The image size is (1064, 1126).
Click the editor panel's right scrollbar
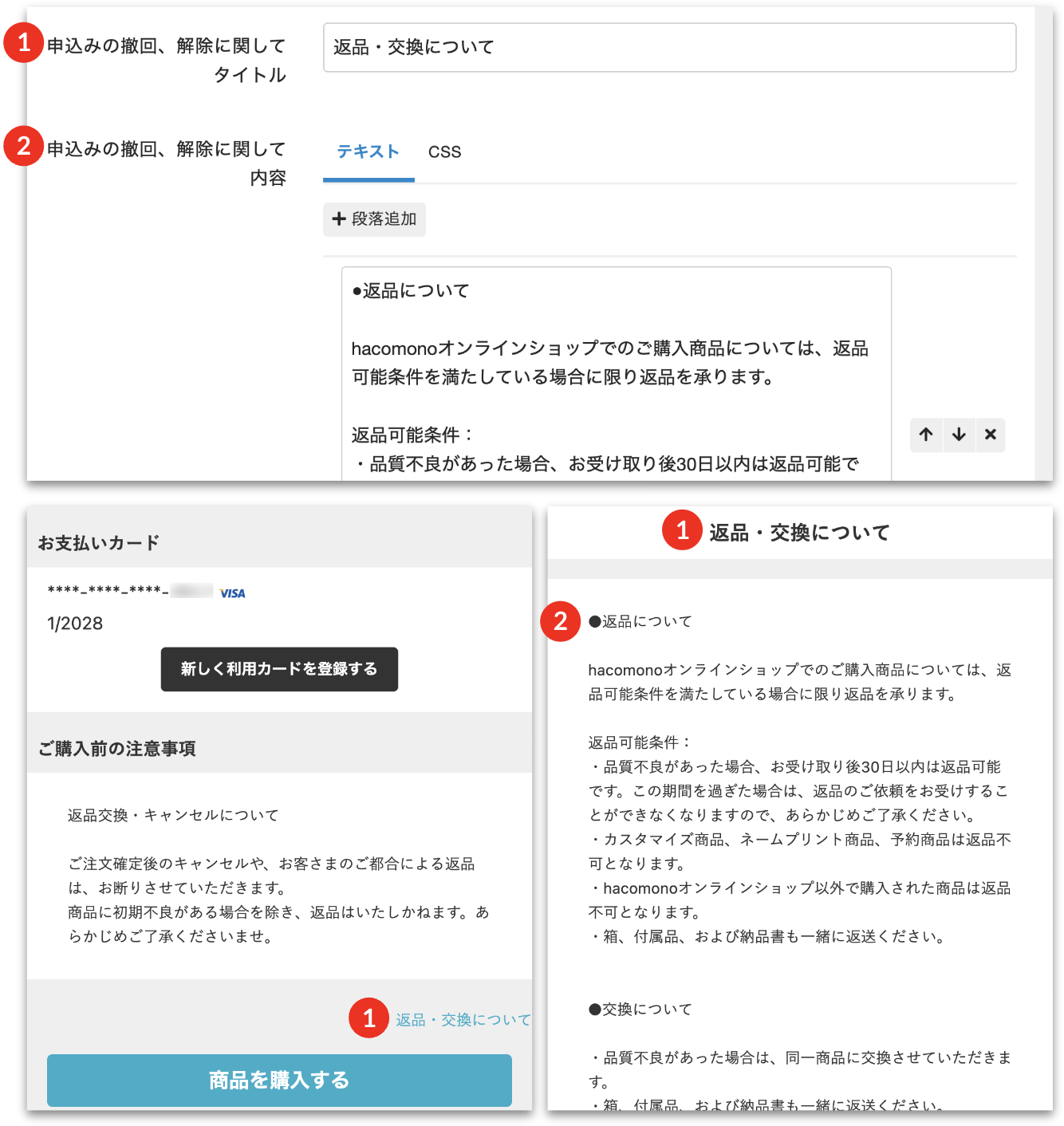pos(1043,239)
